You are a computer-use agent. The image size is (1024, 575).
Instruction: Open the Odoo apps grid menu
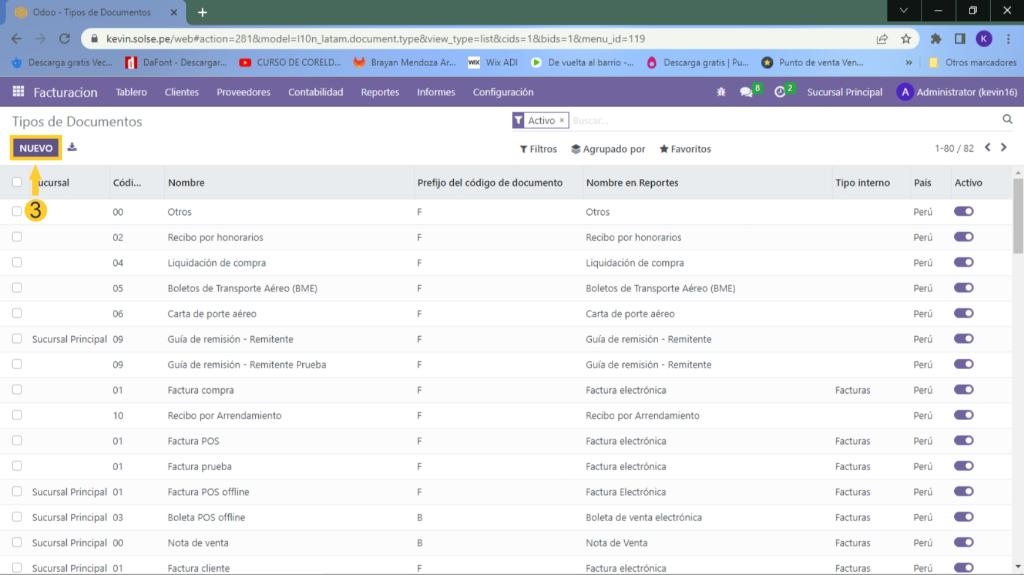pyautogui.click(x=18, y=92)
